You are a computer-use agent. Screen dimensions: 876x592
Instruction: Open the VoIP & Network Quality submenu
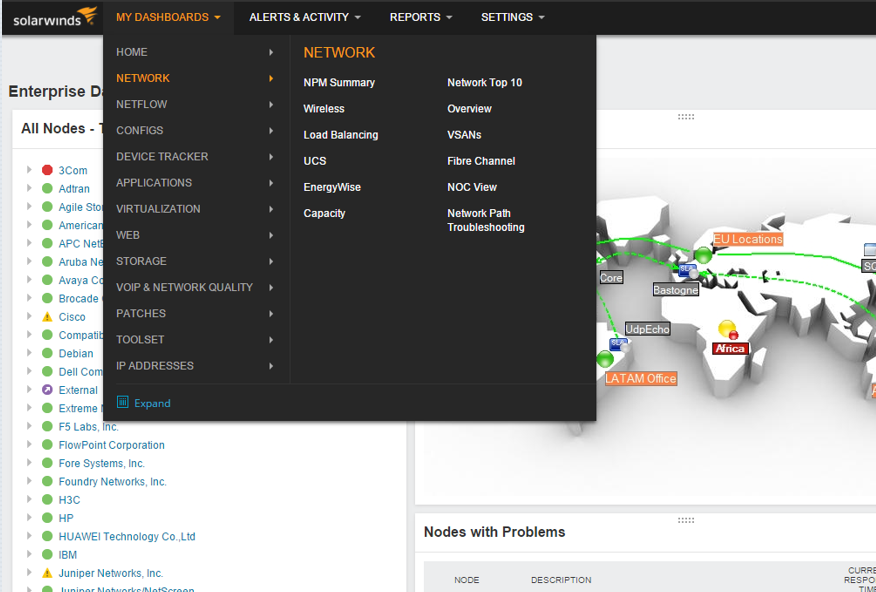(x=196, y=288)
